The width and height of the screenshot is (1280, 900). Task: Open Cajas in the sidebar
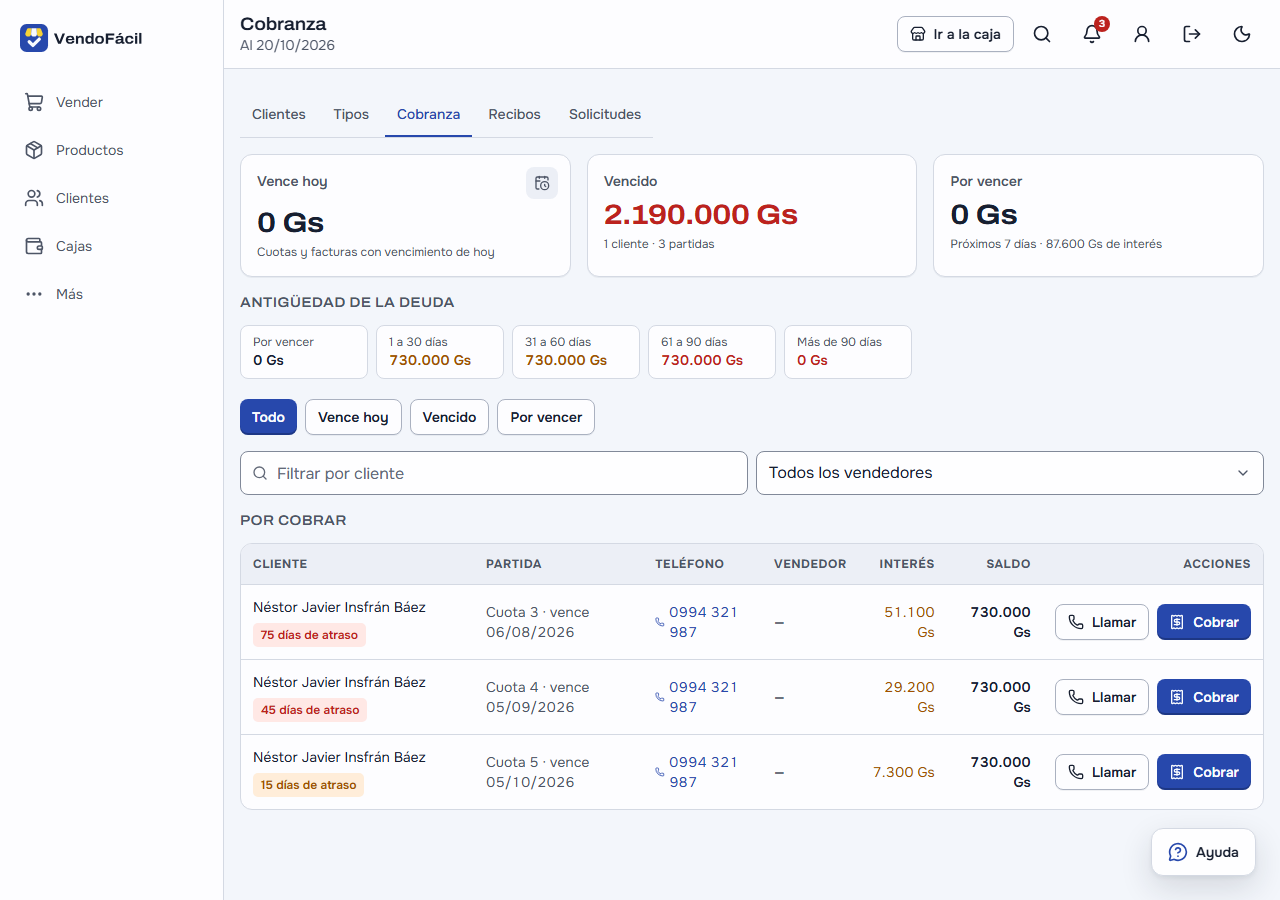coord(111,246)
